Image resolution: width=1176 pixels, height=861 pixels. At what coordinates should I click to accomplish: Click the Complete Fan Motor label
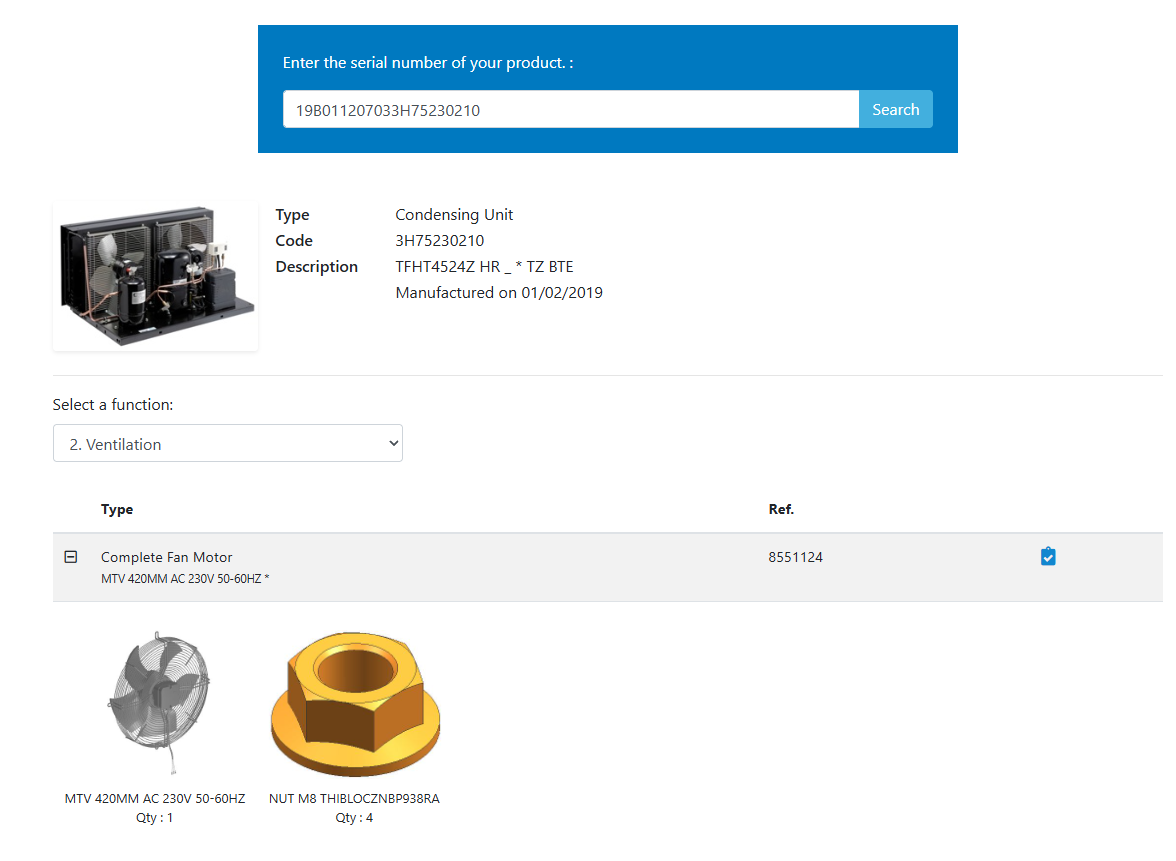pos(166,557)
